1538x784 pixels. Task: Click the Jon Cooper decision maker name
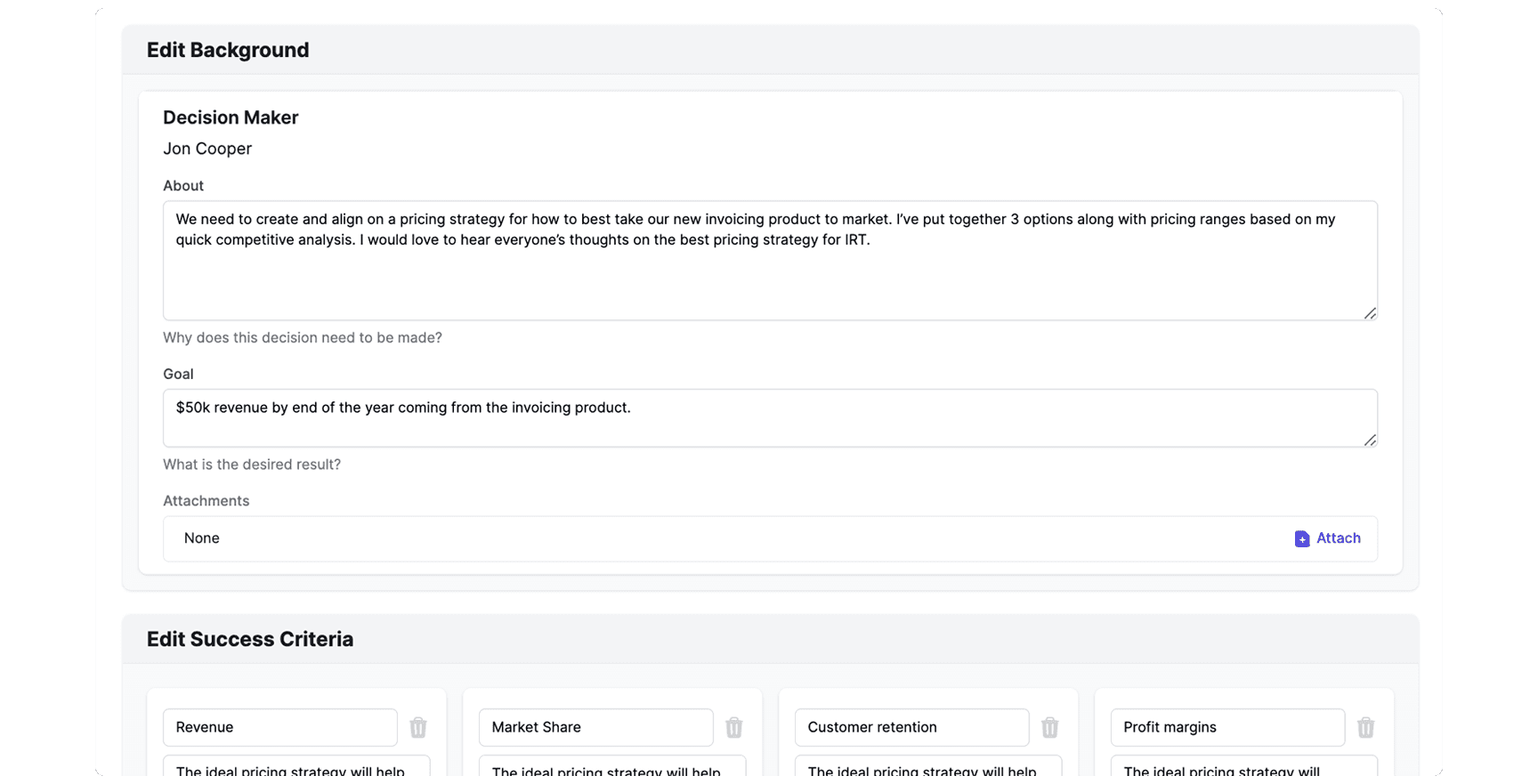[207, 149]
